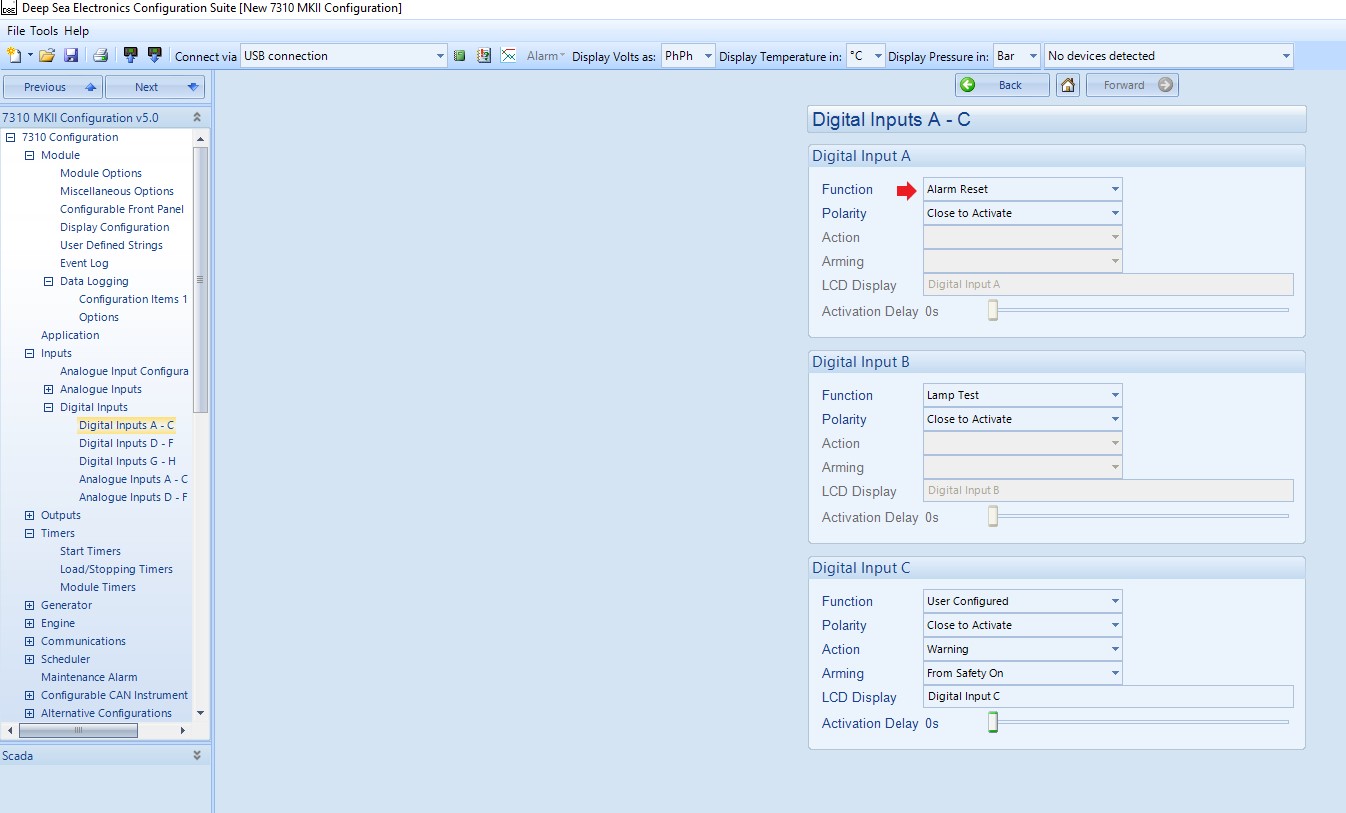This screenshot has height=813, width=1346.
Task: Click the Home icon beside Back
Action: 1068,85
